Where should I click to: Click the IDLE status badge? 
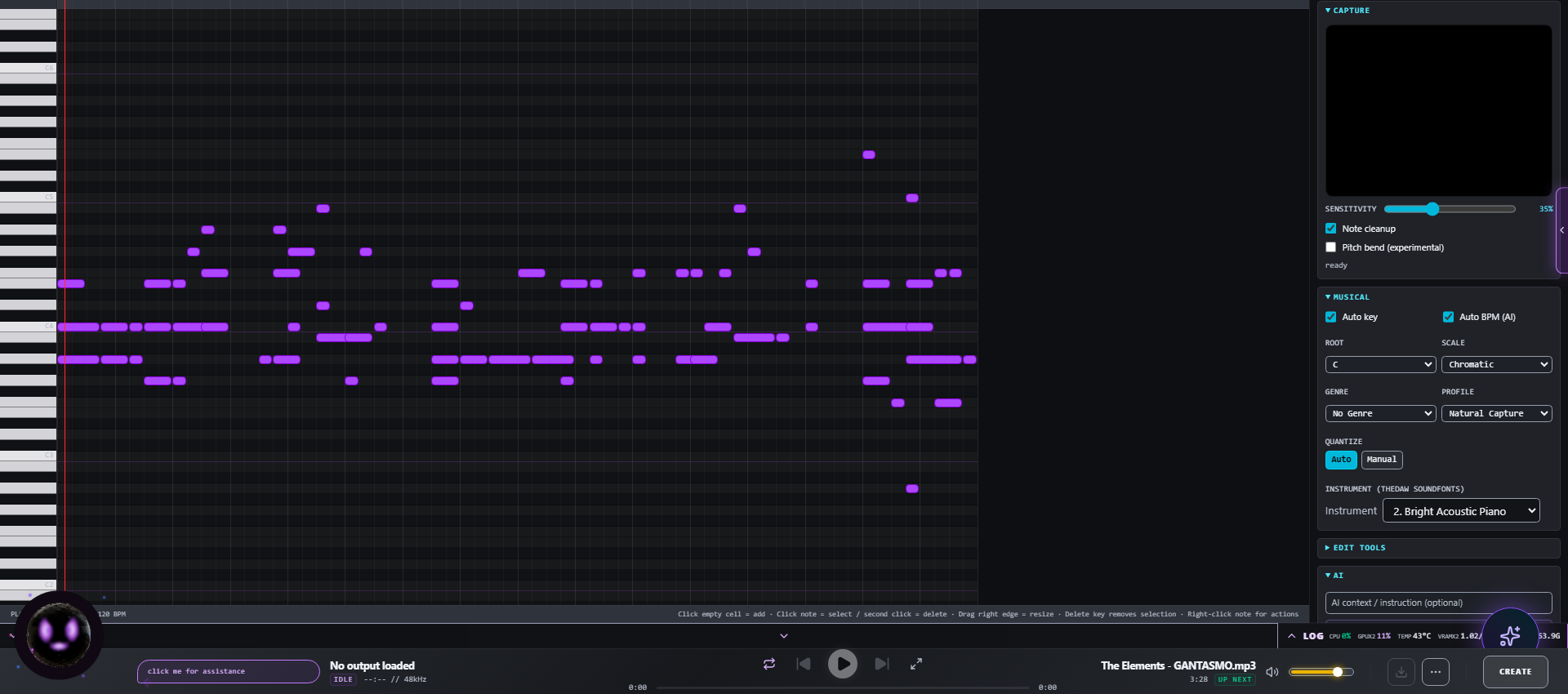pos(343,679)
